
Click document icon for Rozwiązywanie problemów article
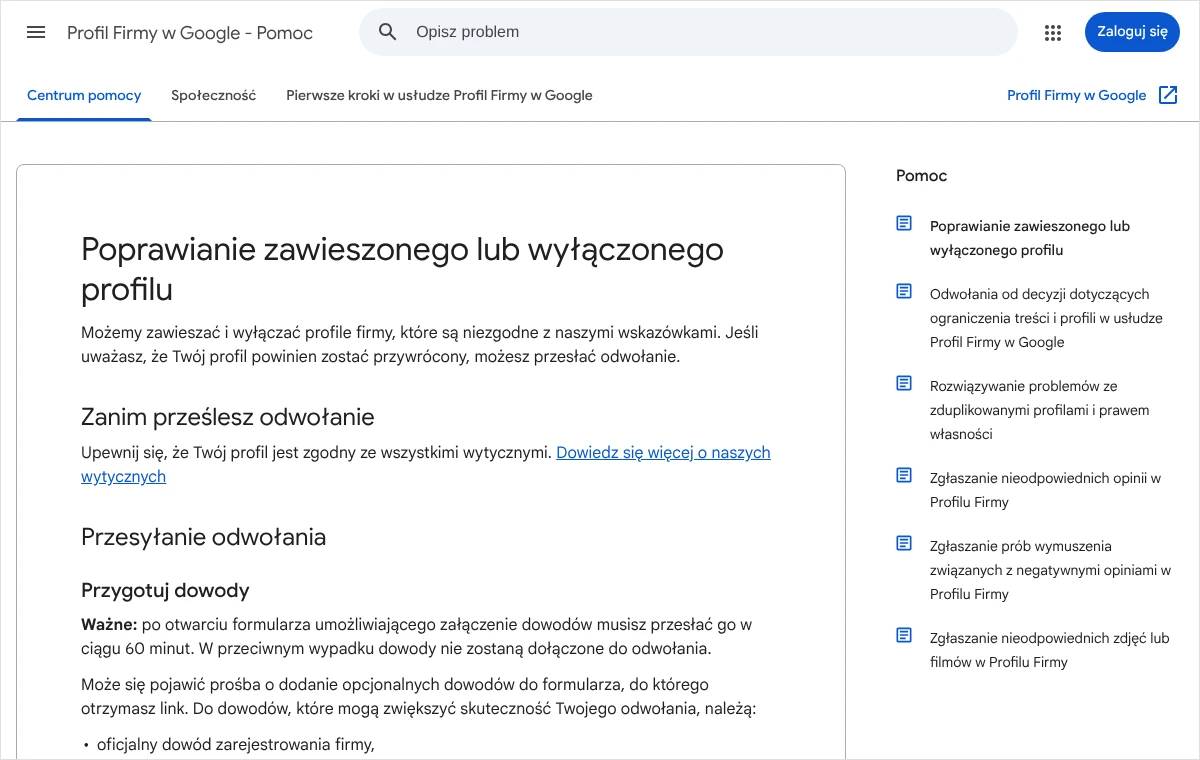[904, 384]
